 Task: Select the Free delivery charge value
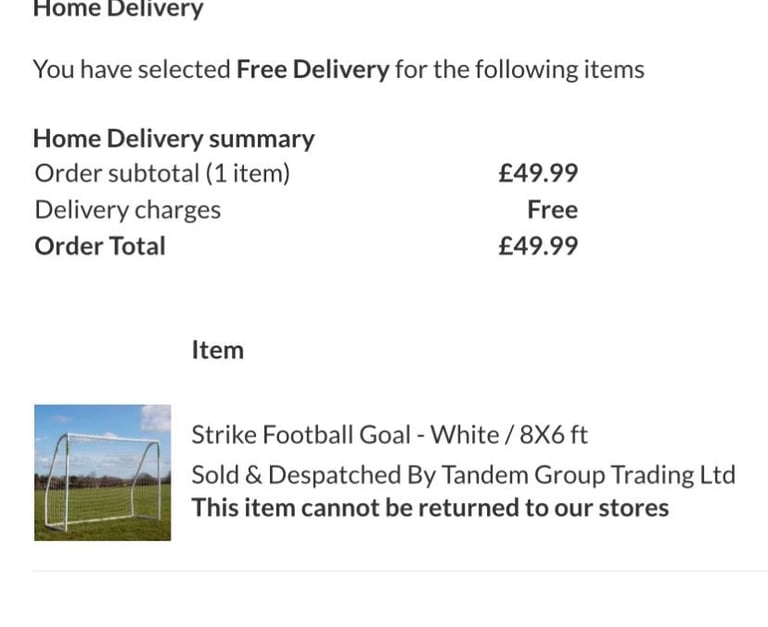(x=552, y=210)
